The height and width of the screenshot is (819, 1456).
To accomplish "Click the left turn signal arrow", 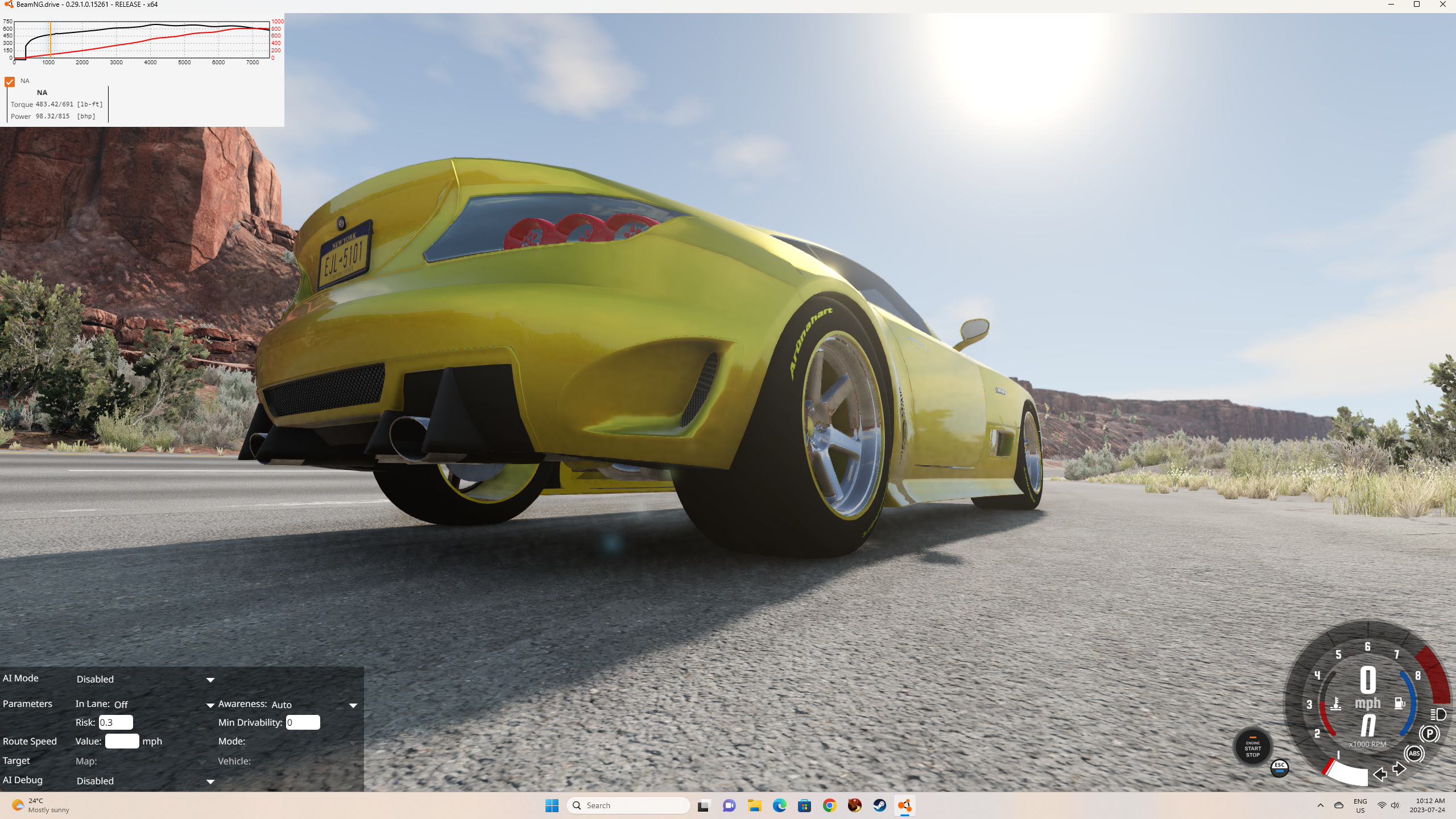I will 1379,774.
